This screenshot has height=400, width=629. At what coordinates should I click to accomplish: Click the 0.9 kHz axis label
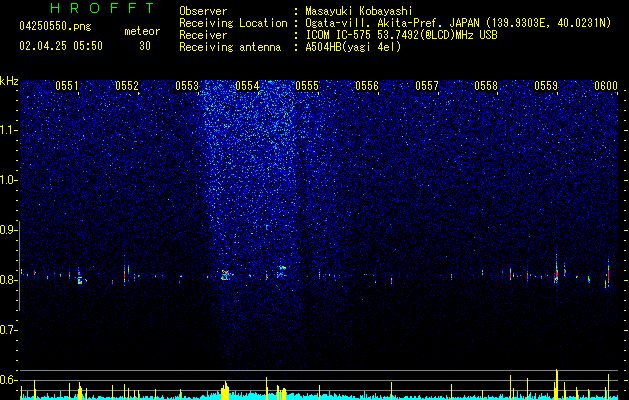pyautogui.click(x=8, y=230)
